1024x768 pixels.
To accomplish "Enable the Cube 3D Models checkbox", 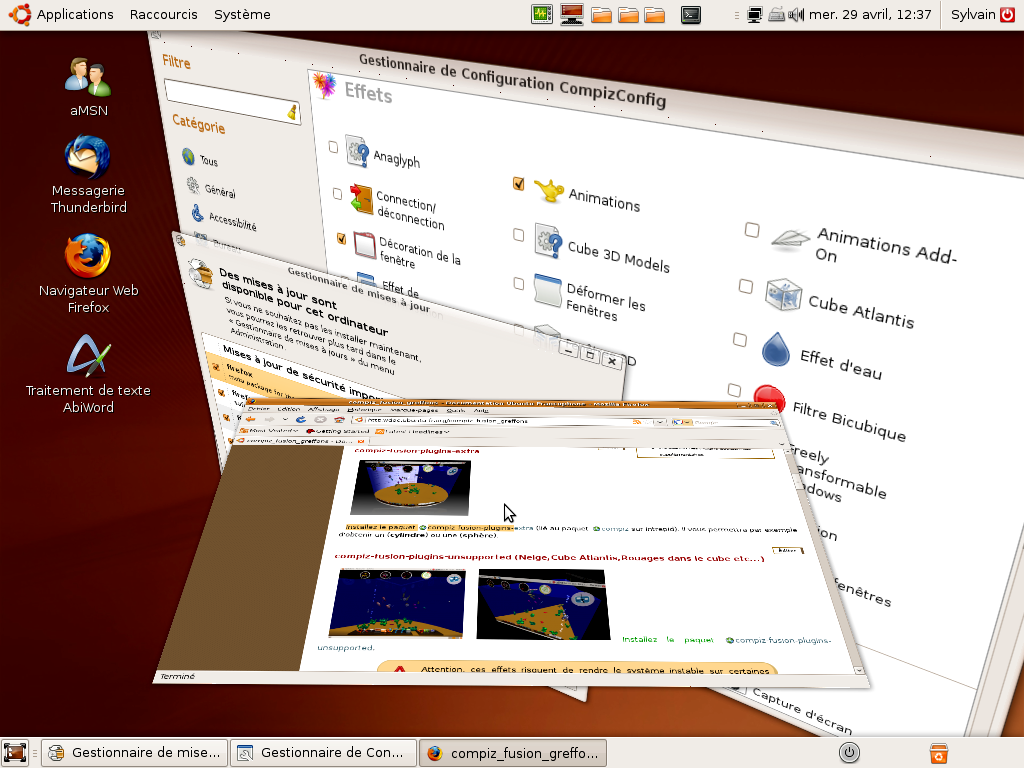I will coord(519,234).
